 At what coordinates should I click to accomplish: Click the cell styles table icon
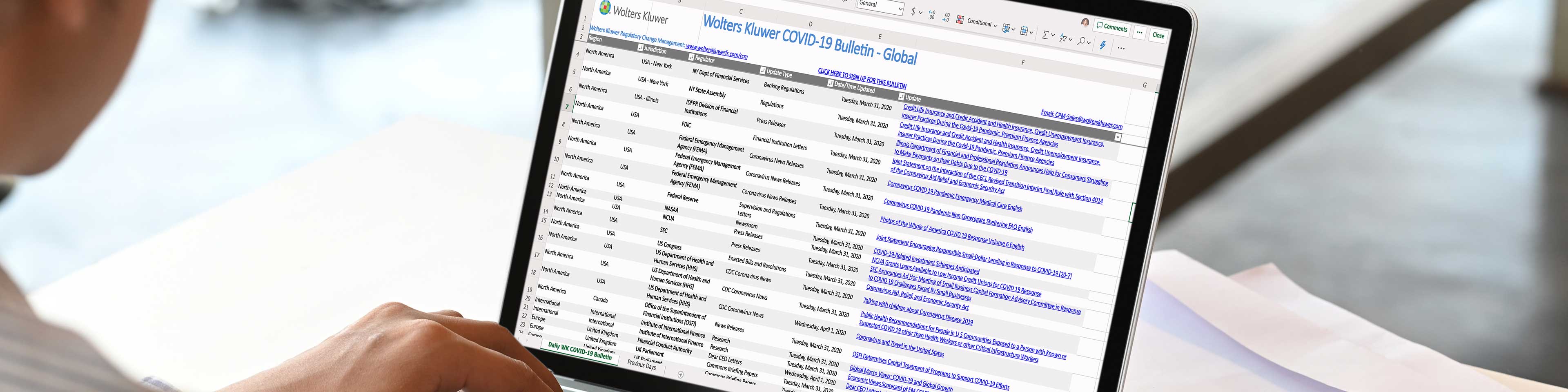point(1024,31)
